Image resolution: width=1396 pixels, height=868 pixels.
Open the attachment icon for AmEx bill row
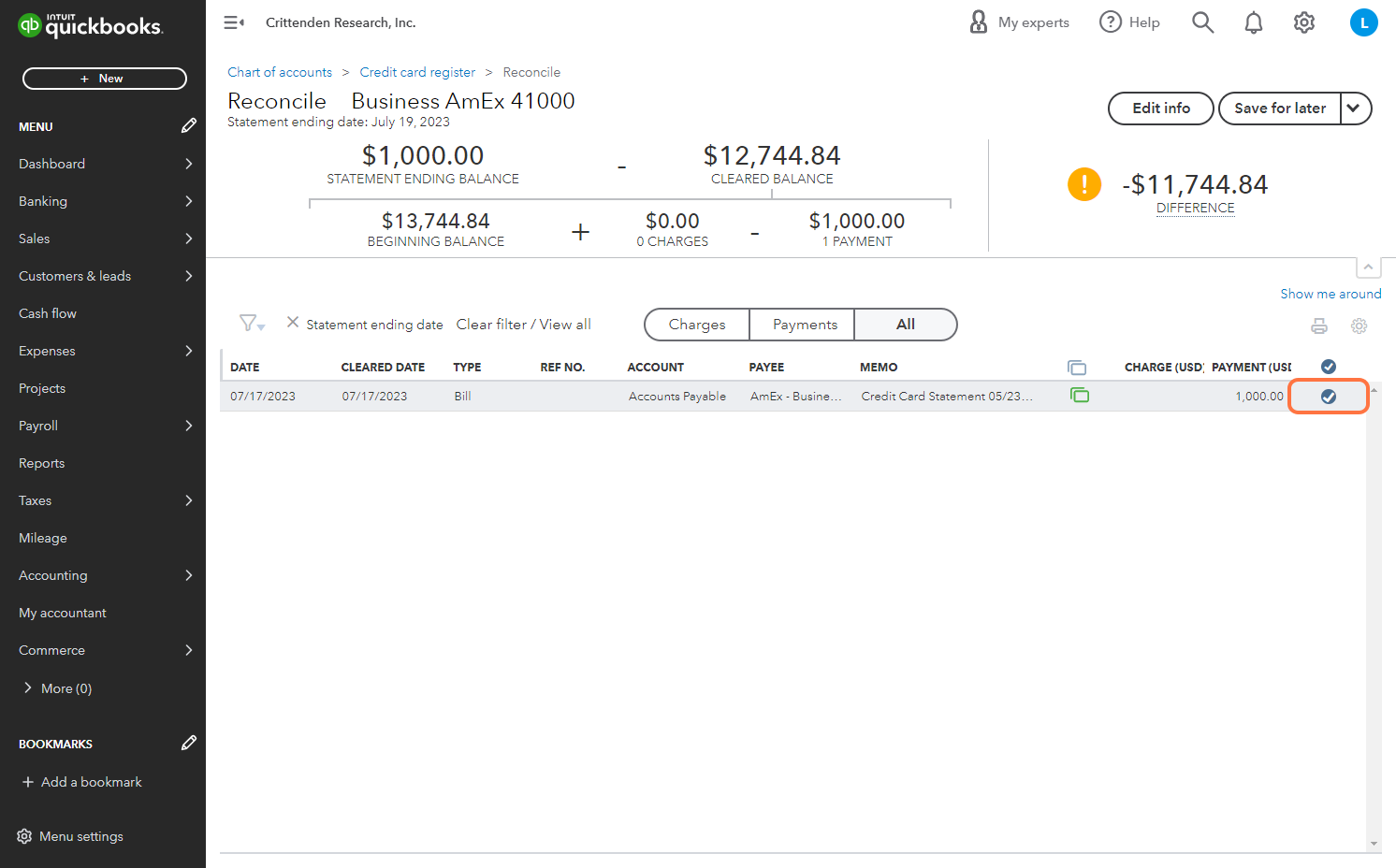click(1080, 396)
